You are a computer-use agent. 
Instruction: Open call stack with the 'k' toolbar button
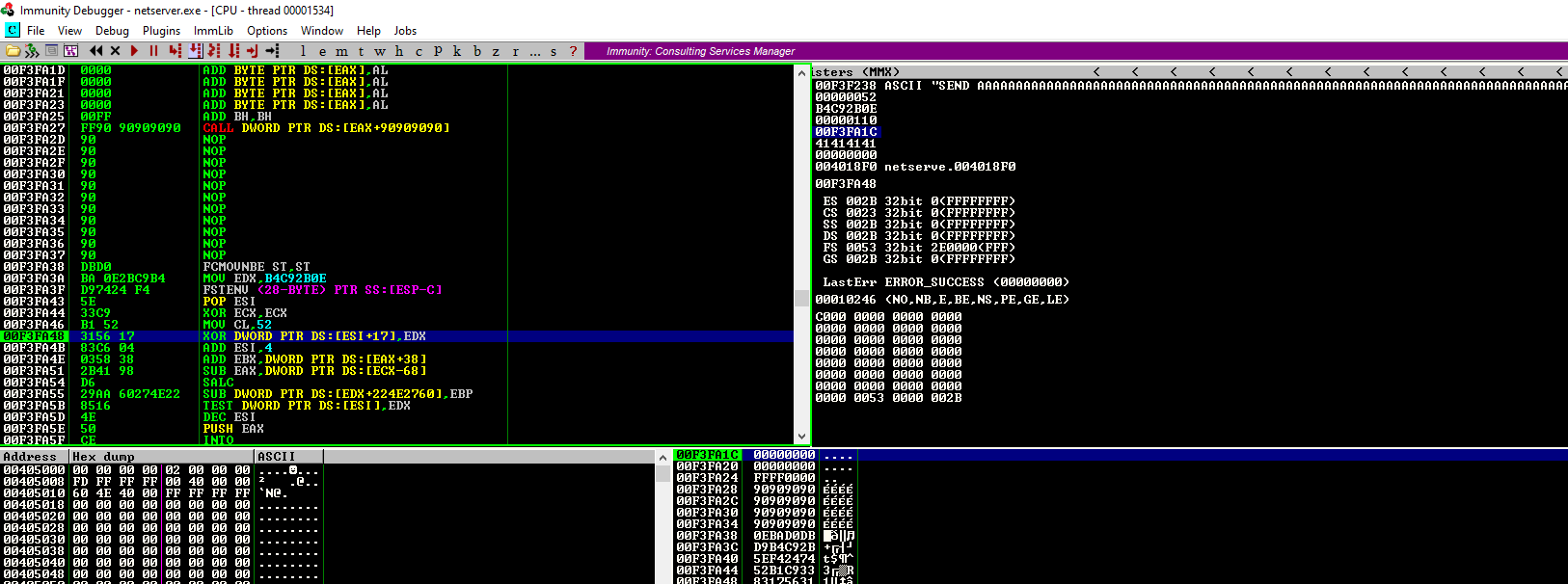click(457, 51)
